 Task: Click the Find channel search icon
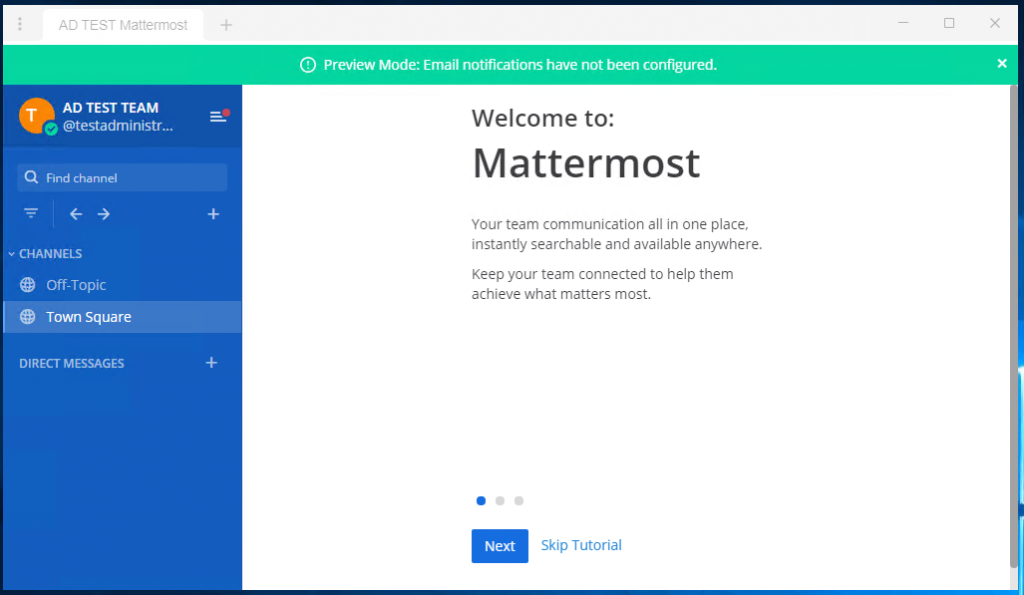31,178
